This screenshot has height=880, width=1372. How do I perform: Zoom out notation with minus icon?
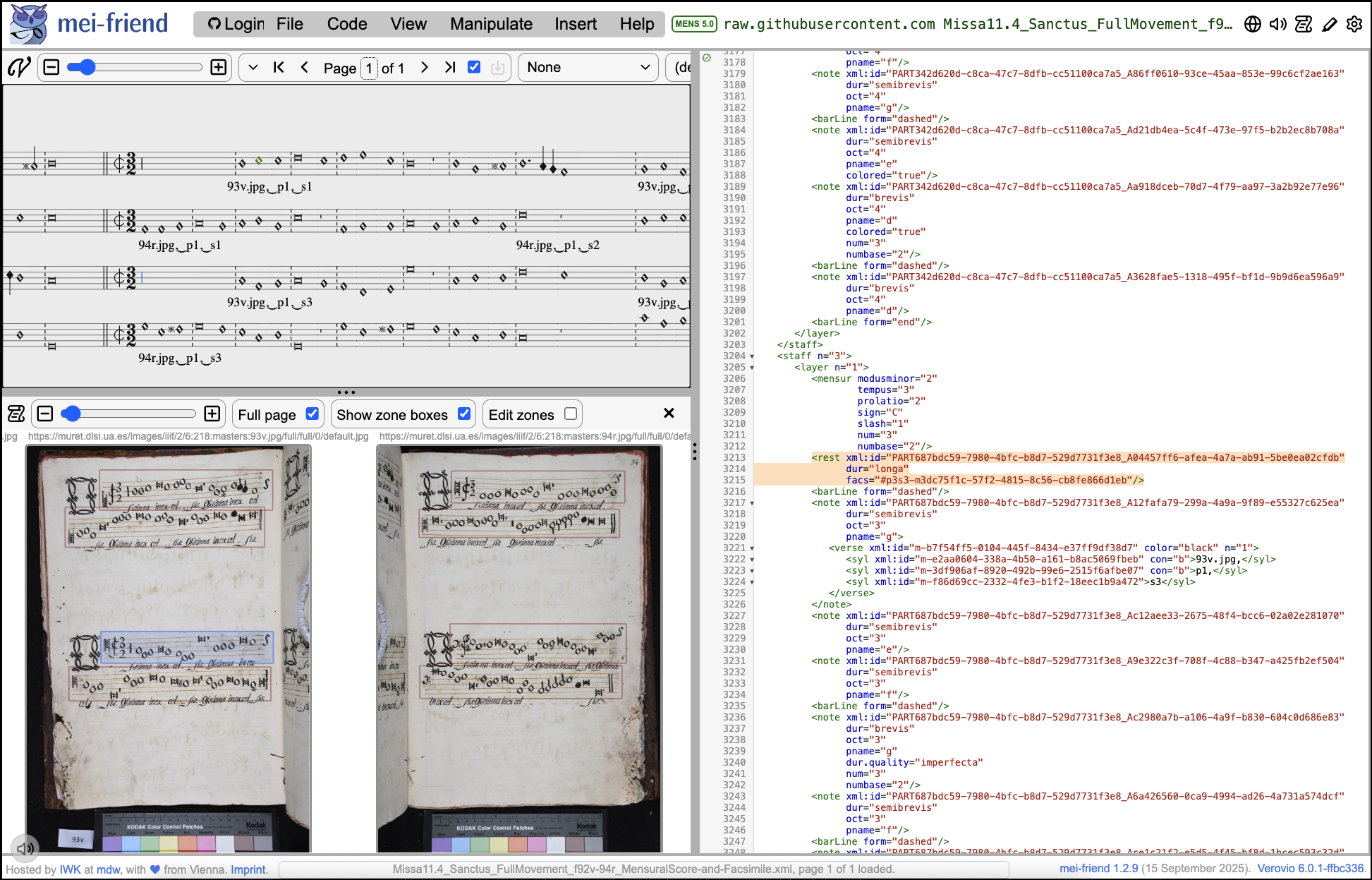tap(51, 68)
